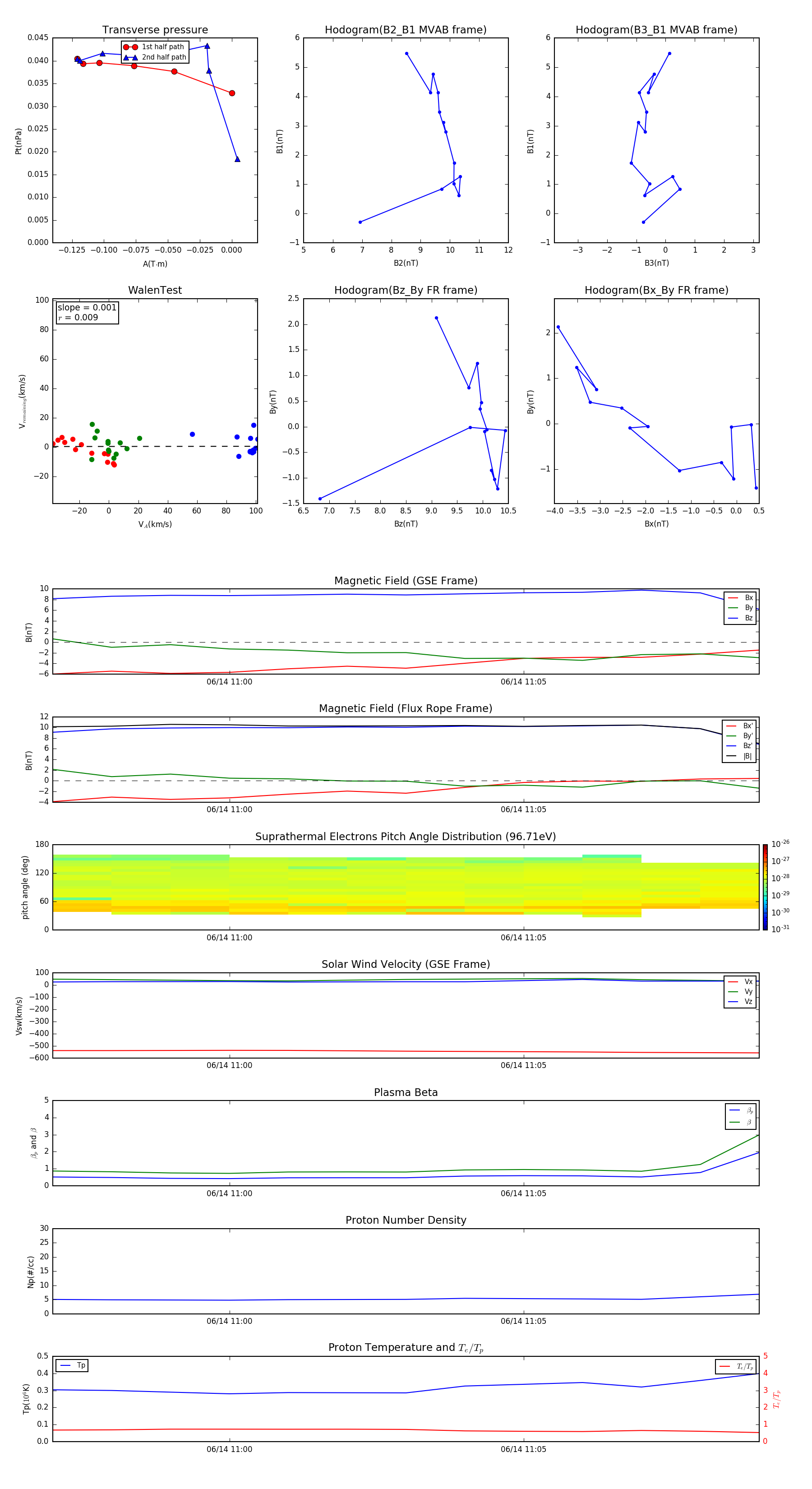Click the 'V_A(km/s)' x-axis label in WalenTest
Image resolution: width=812 pixels, height=1489 pixels.
click(155, 524)
